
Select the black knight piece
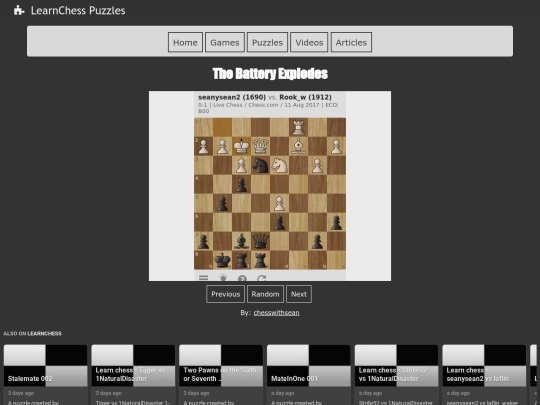coord(260,165)
